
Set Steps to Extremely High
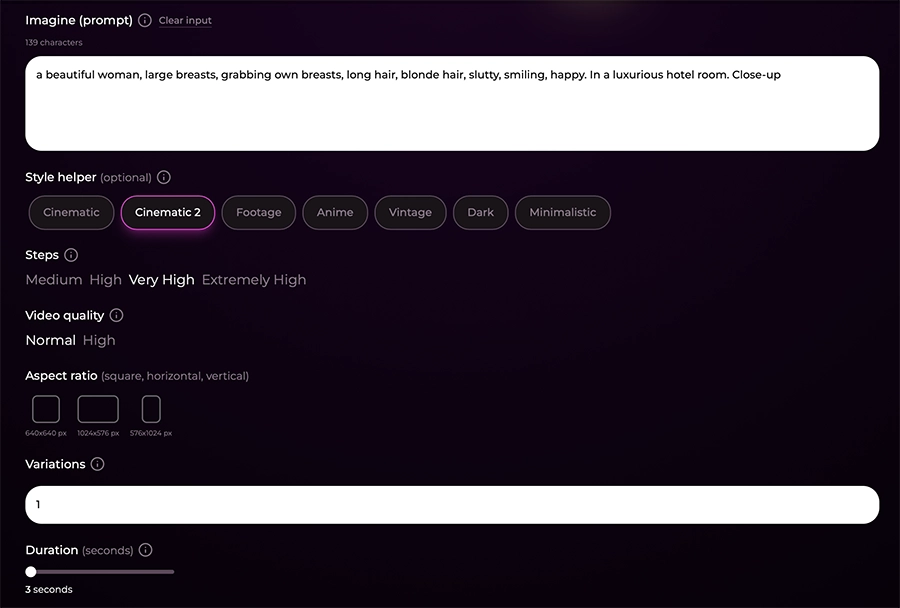[x=254, y=280]
